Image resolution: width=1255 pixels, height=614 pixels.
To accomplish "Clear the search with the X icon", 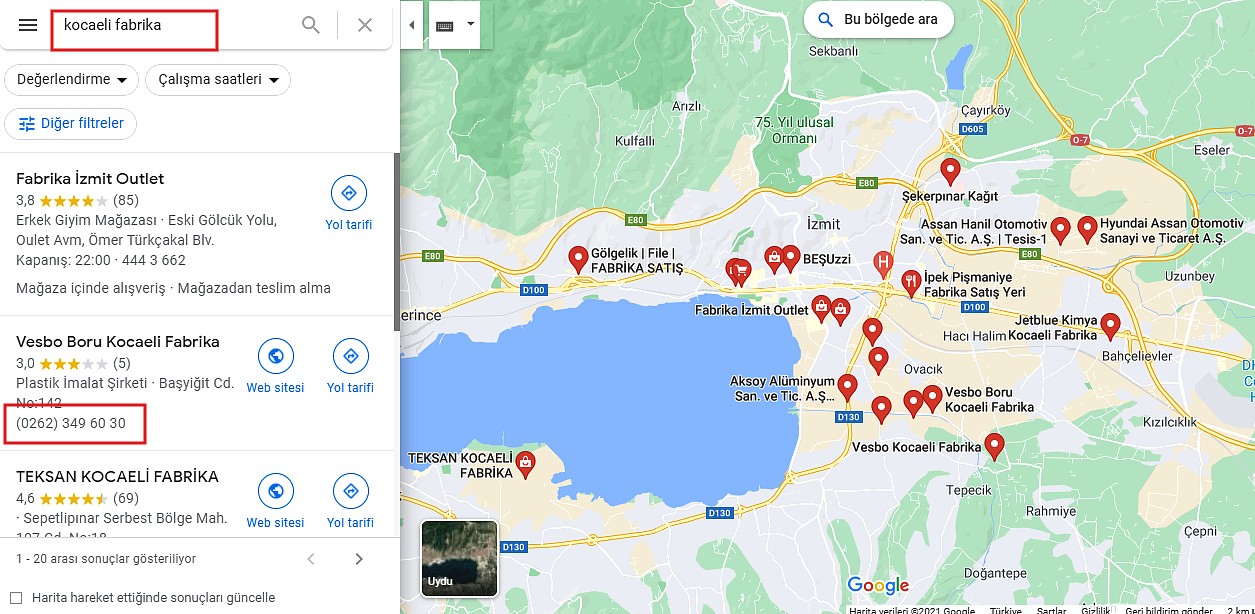I will (365, 25).
